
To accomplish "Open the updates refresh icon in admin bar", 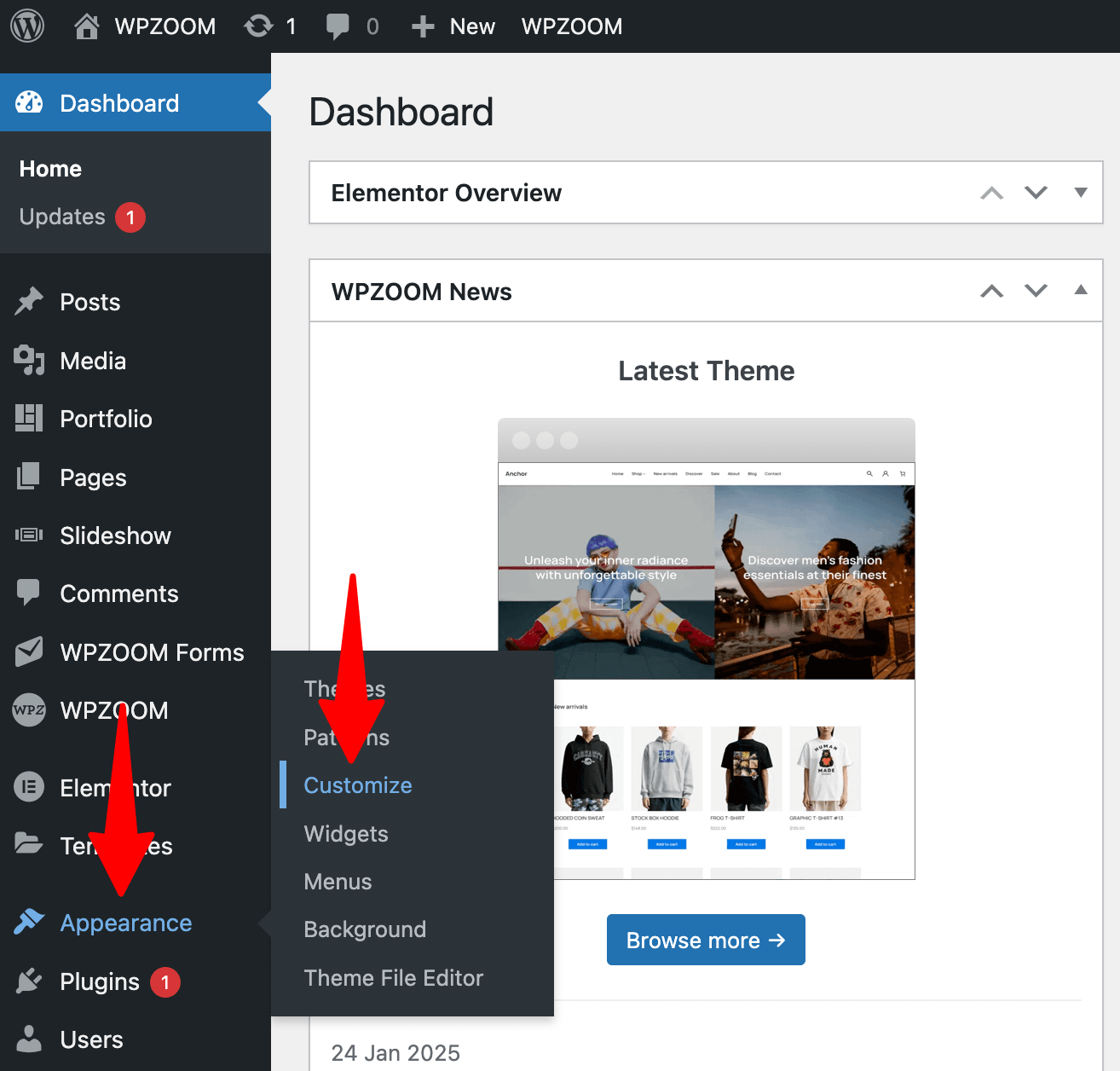I will tap(258, 26).
